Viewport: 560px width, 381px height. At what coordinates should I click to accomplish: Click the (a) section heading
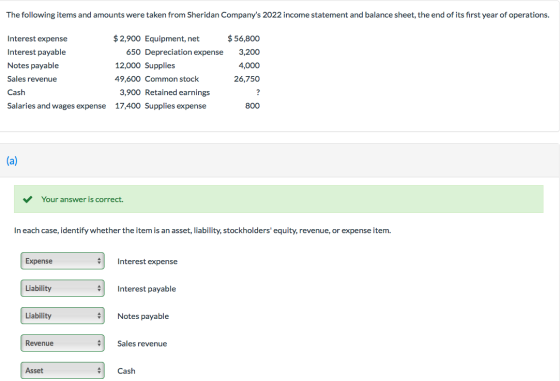click(12, 161)
